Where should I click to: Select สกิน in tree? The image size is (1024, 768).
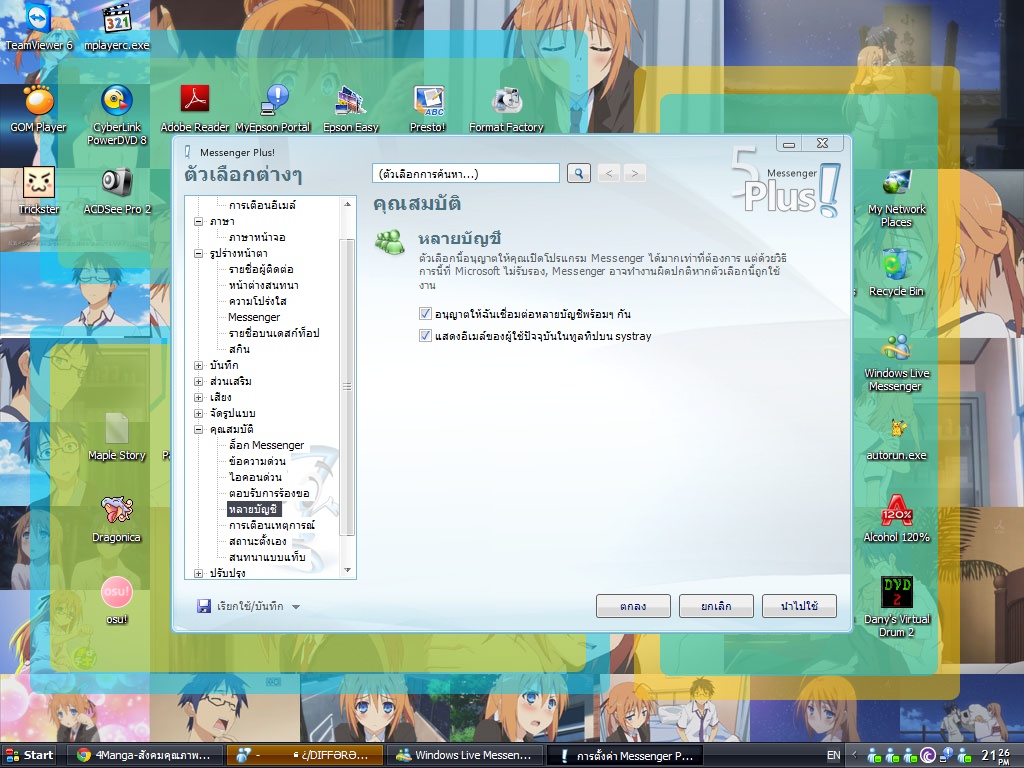239,349
